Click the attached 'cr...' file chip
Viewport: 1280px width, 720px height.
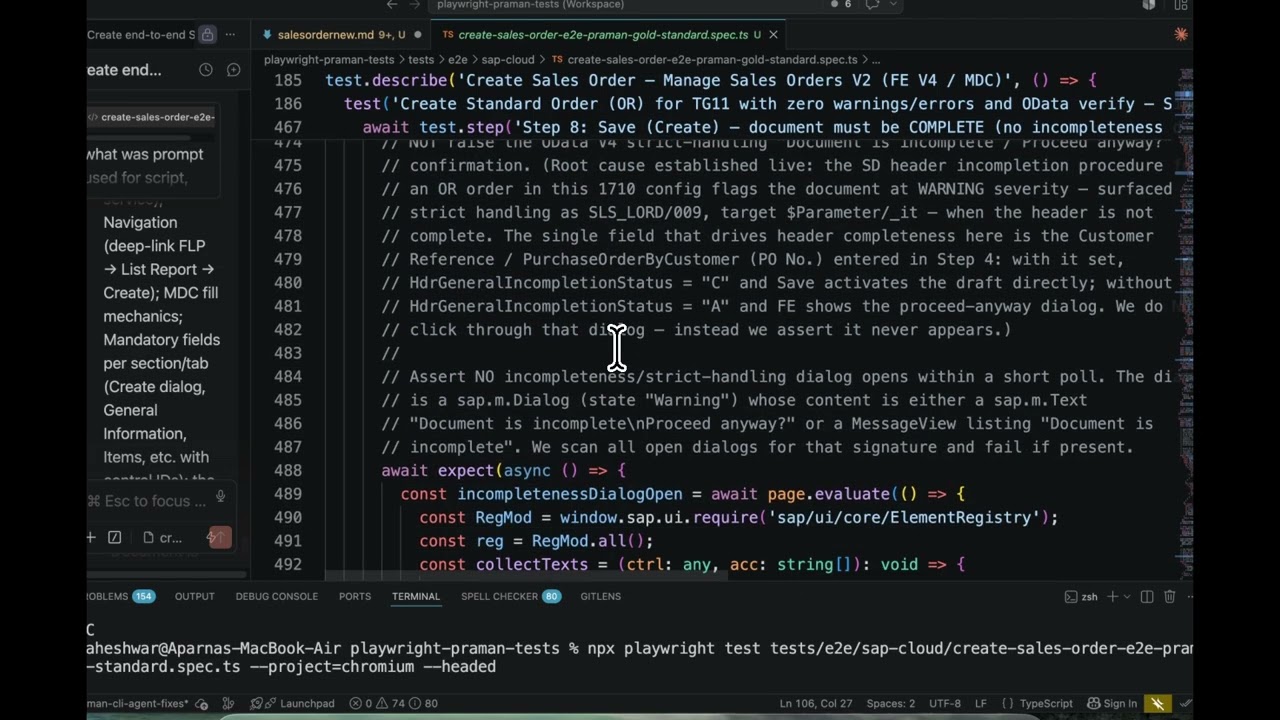pos(162,537)
